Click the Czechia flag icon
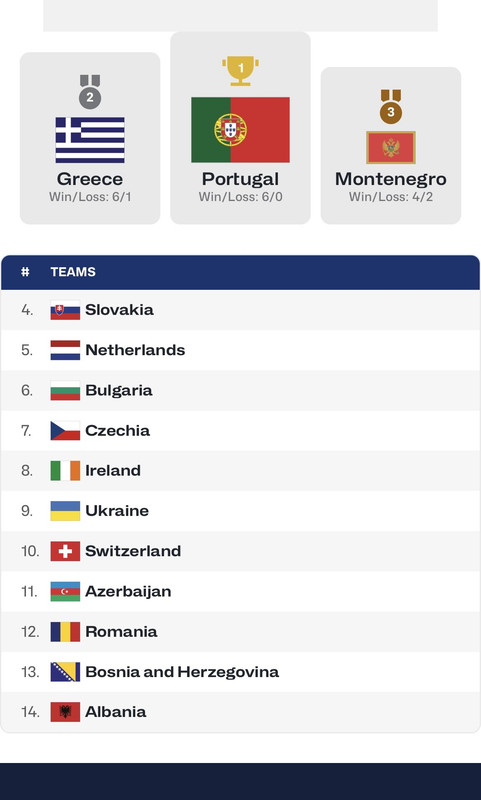This screenshot has height=800, width=481. click(65, 431)
